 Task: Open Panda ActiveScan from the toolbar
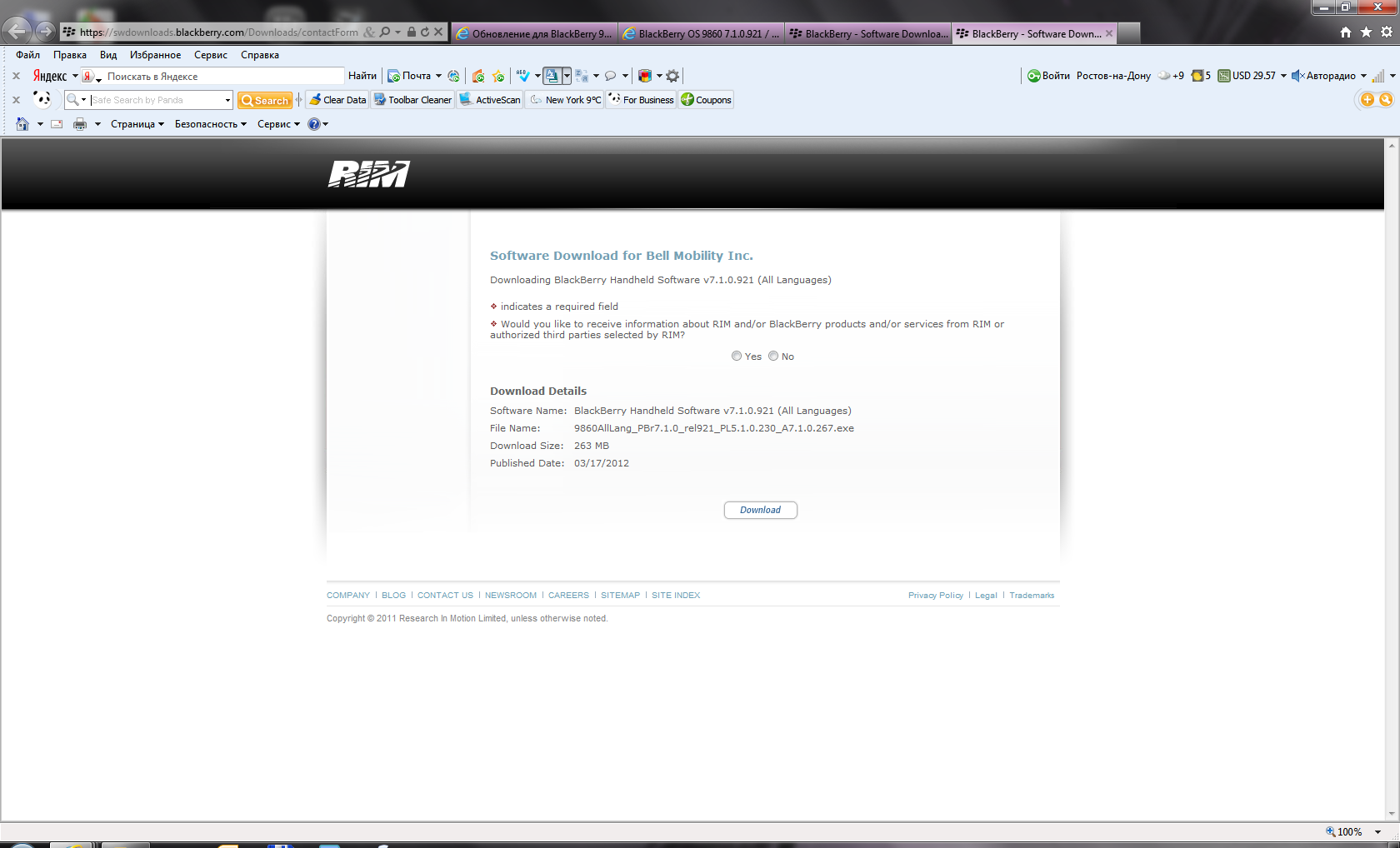tap(490, 100)
